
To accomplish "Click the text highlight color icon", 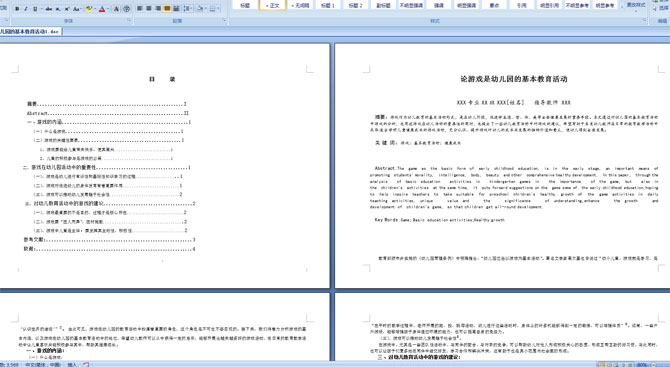I will coord(89,9).
